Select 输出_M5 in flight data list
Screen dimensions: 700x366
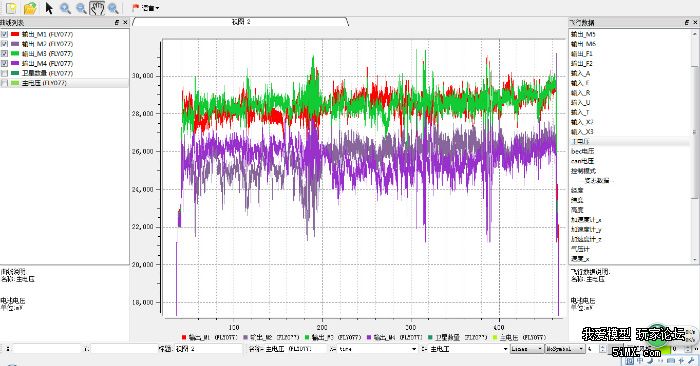583,34
